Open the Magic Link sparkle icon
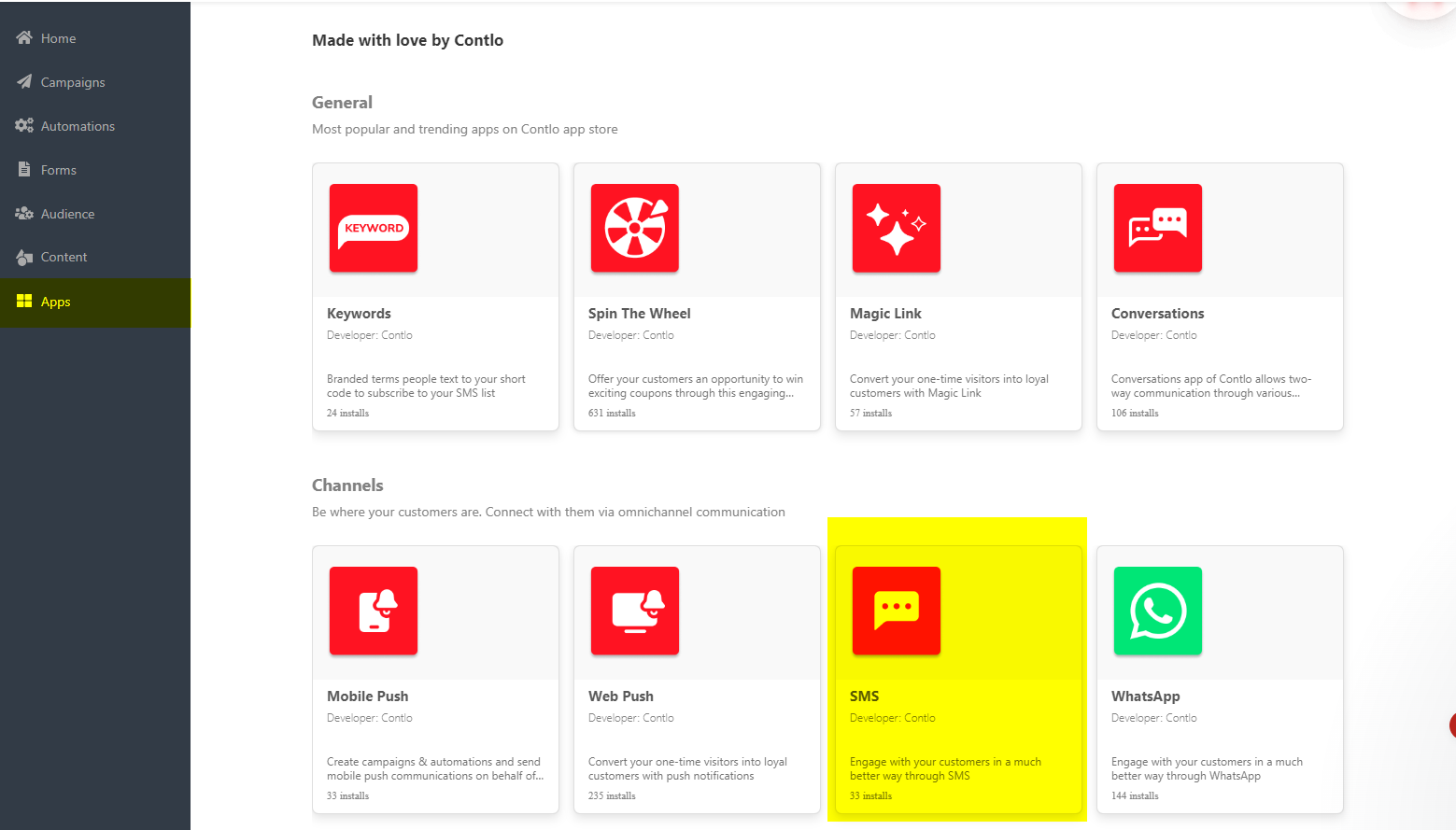Viewport: 1456px width, 830px height. click(x=897, y=228)
